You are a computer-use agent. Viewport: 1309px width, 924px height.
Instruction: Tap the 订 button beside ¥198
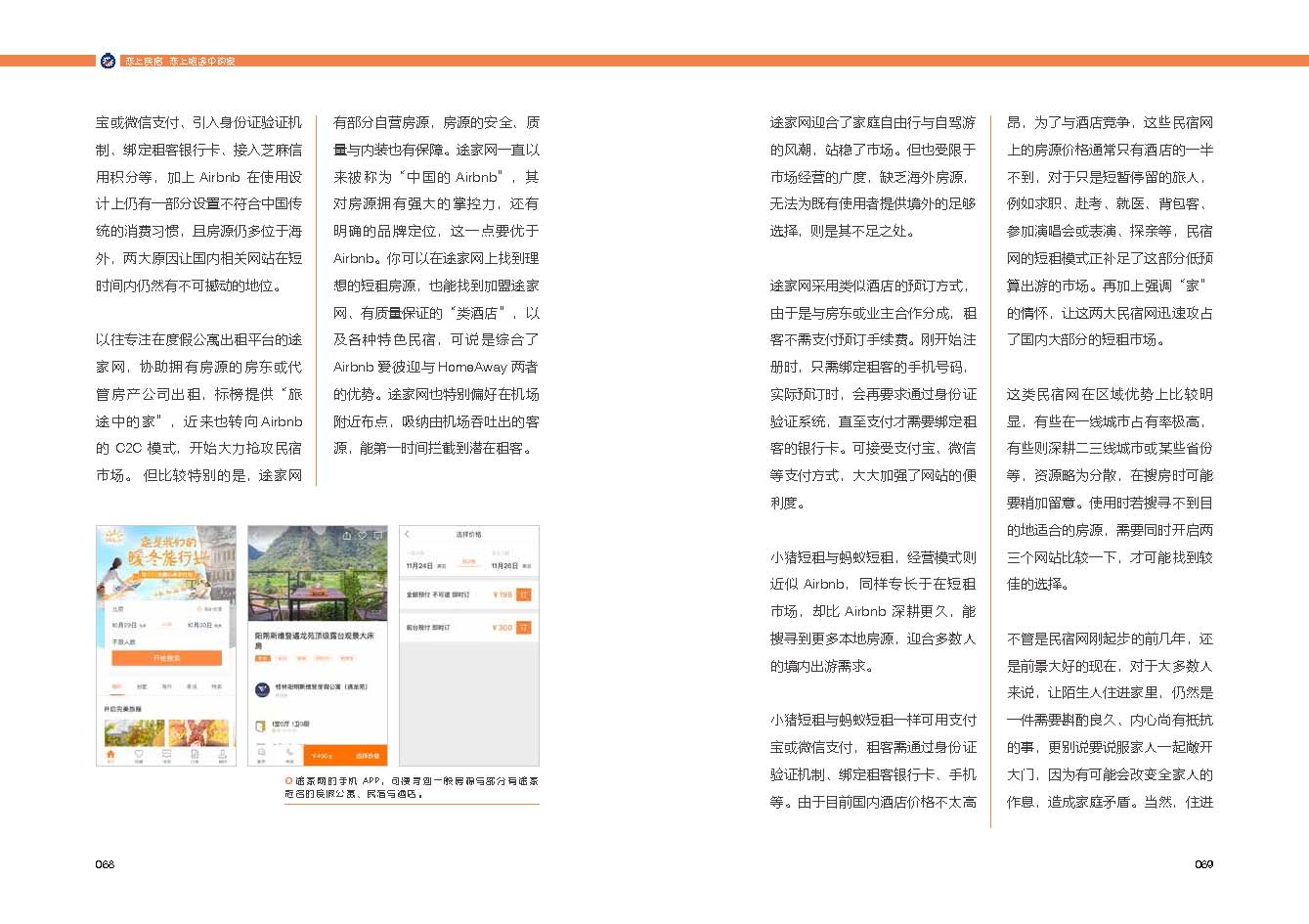(x=524, y=594)
